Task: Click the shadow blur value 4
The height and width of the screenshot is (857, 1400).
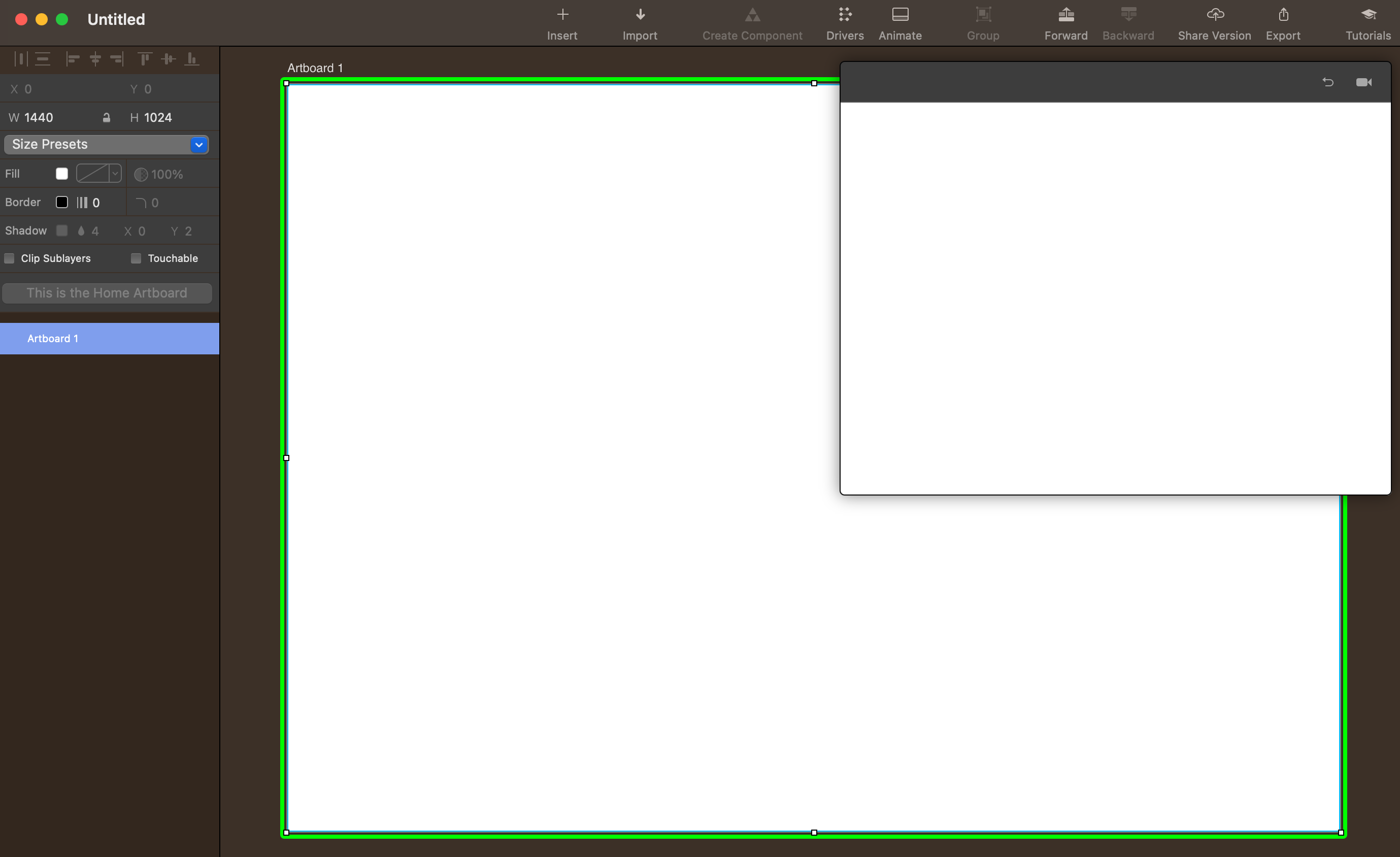Action: point(95,232)
